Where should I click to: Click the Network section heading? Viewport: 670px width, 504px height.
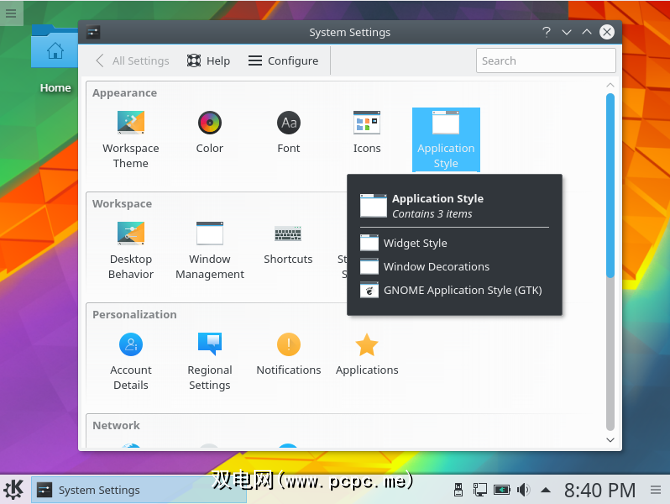(116, 425)
